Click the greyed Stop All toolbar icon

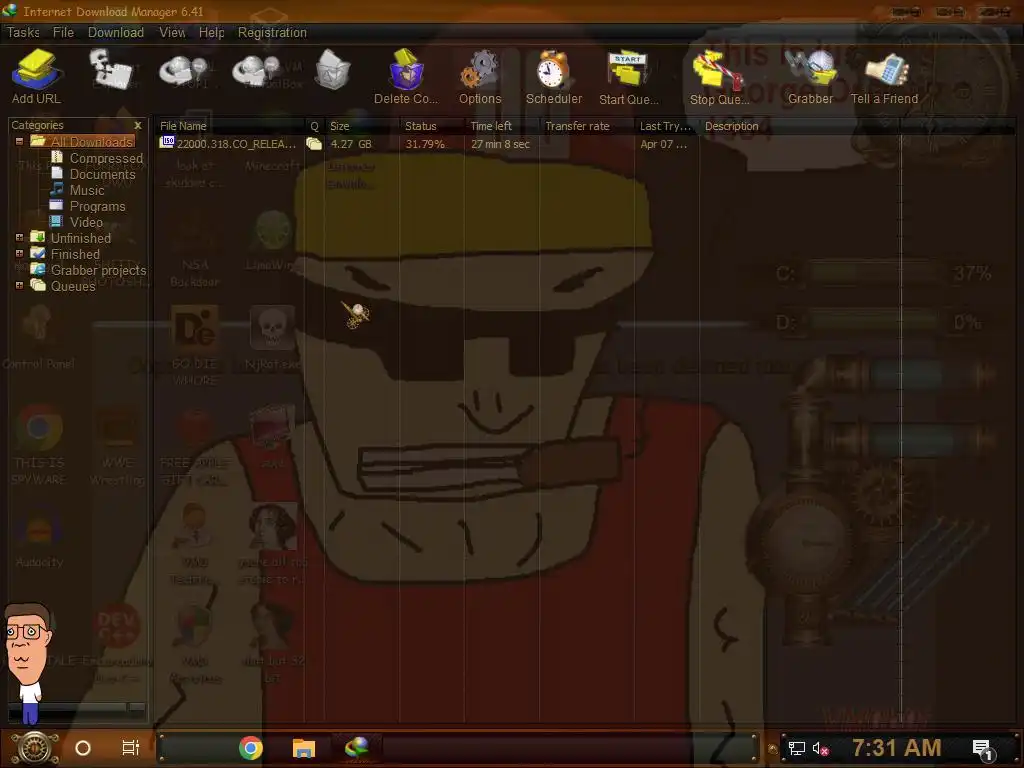click(x=257, y=70)
